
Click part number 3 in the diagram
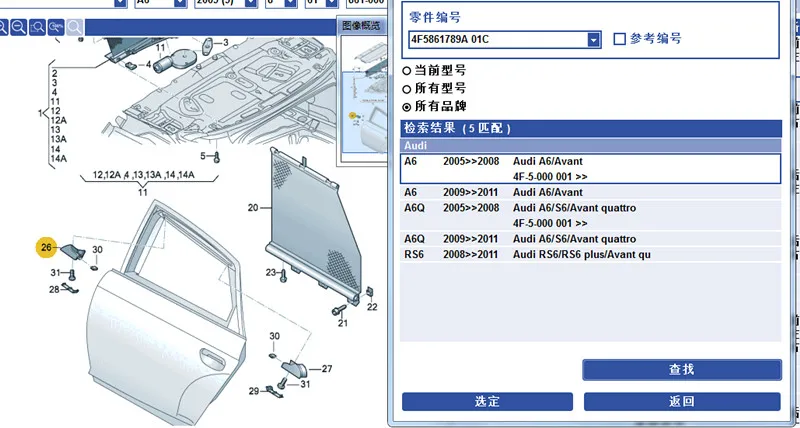226,43
